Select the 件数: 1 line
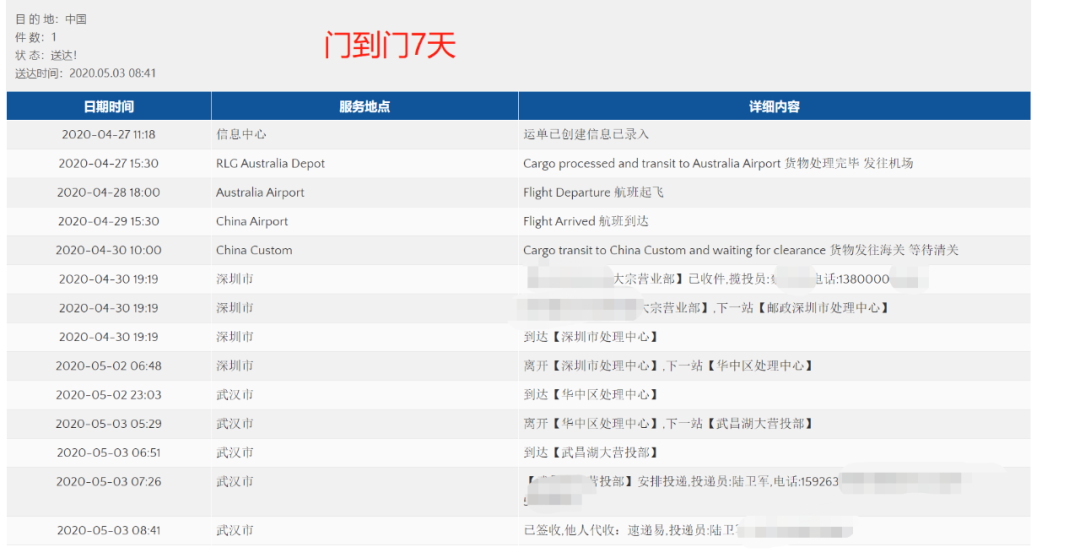Screen dimensions: 1080x558 click(x=36, y=37)
